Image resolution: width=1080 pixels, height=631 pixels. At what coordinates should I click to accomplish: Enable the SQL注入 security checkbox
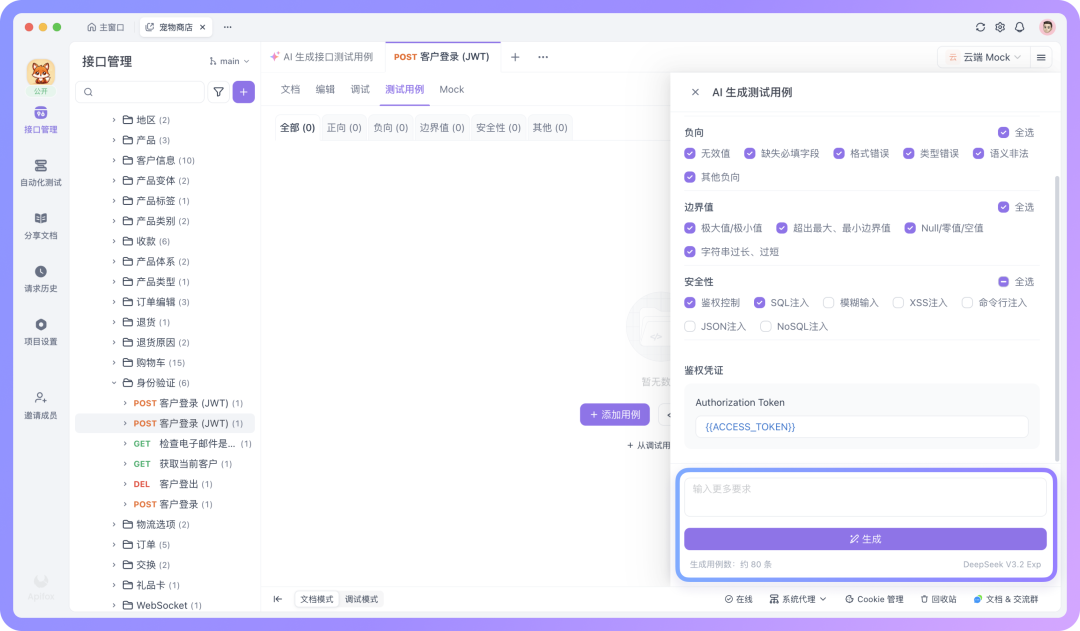tap(759, 302)
